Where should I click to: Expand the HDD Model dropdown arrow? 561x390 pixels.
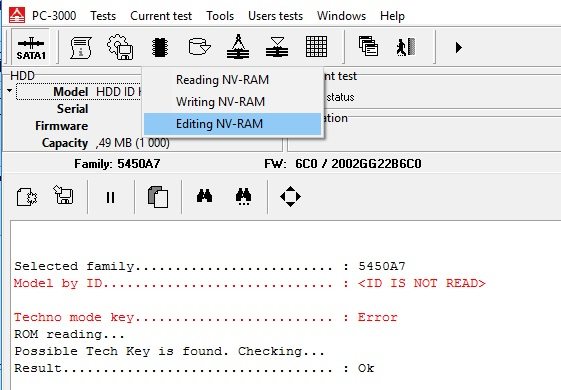[x=10, y=91]
